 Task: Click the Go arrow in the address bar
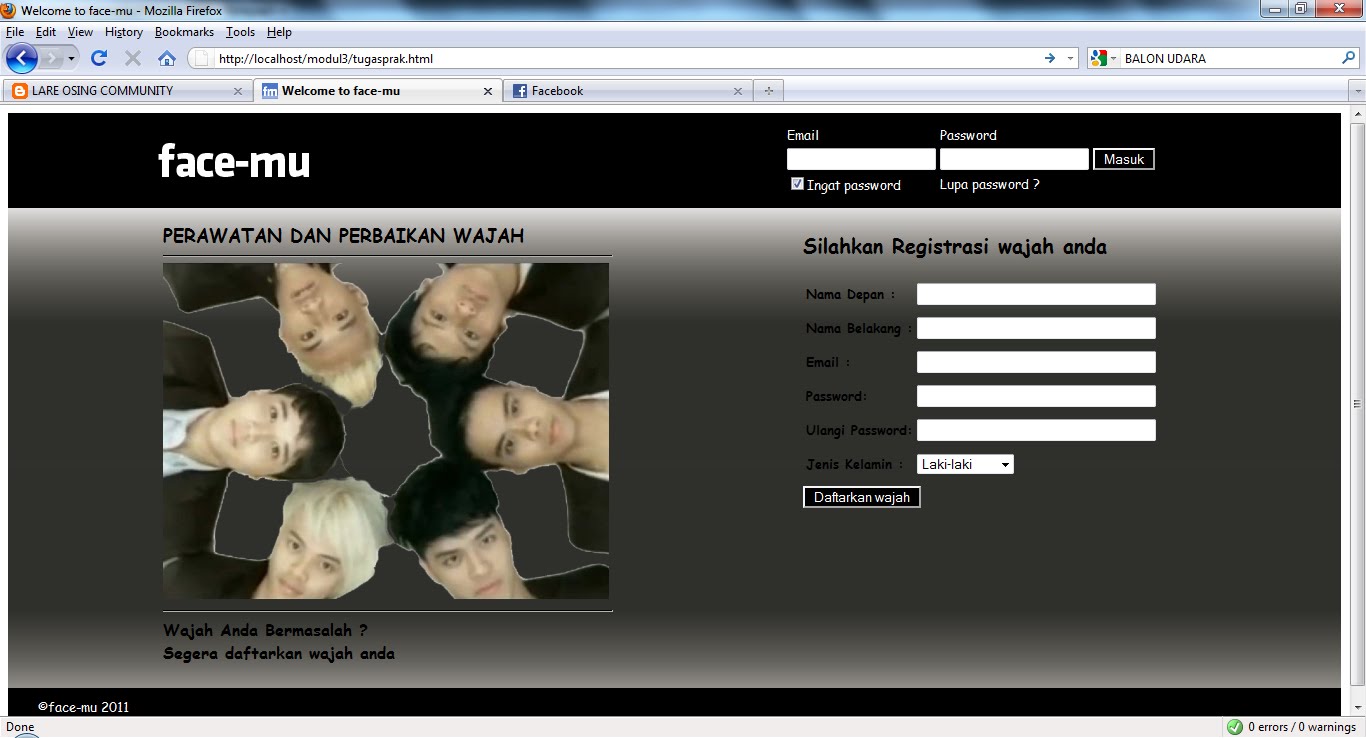1049,58
